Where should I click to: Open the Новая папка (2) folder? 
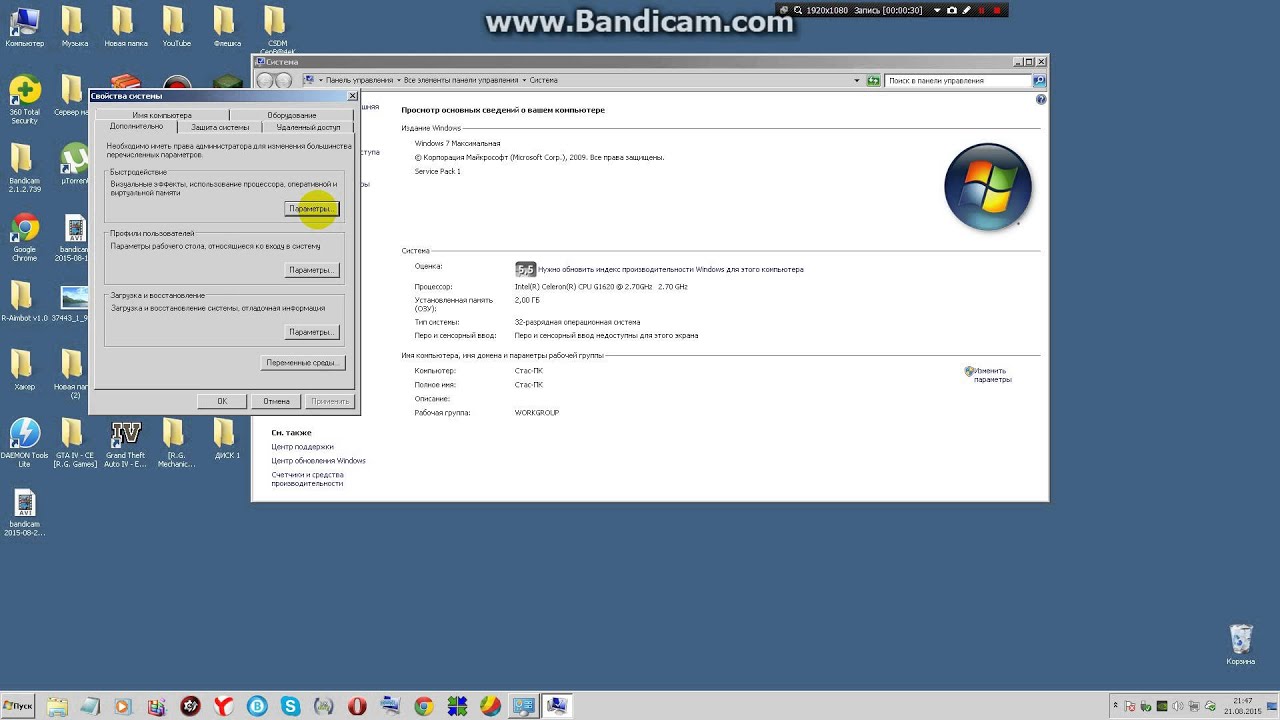[x=74, y=374]
